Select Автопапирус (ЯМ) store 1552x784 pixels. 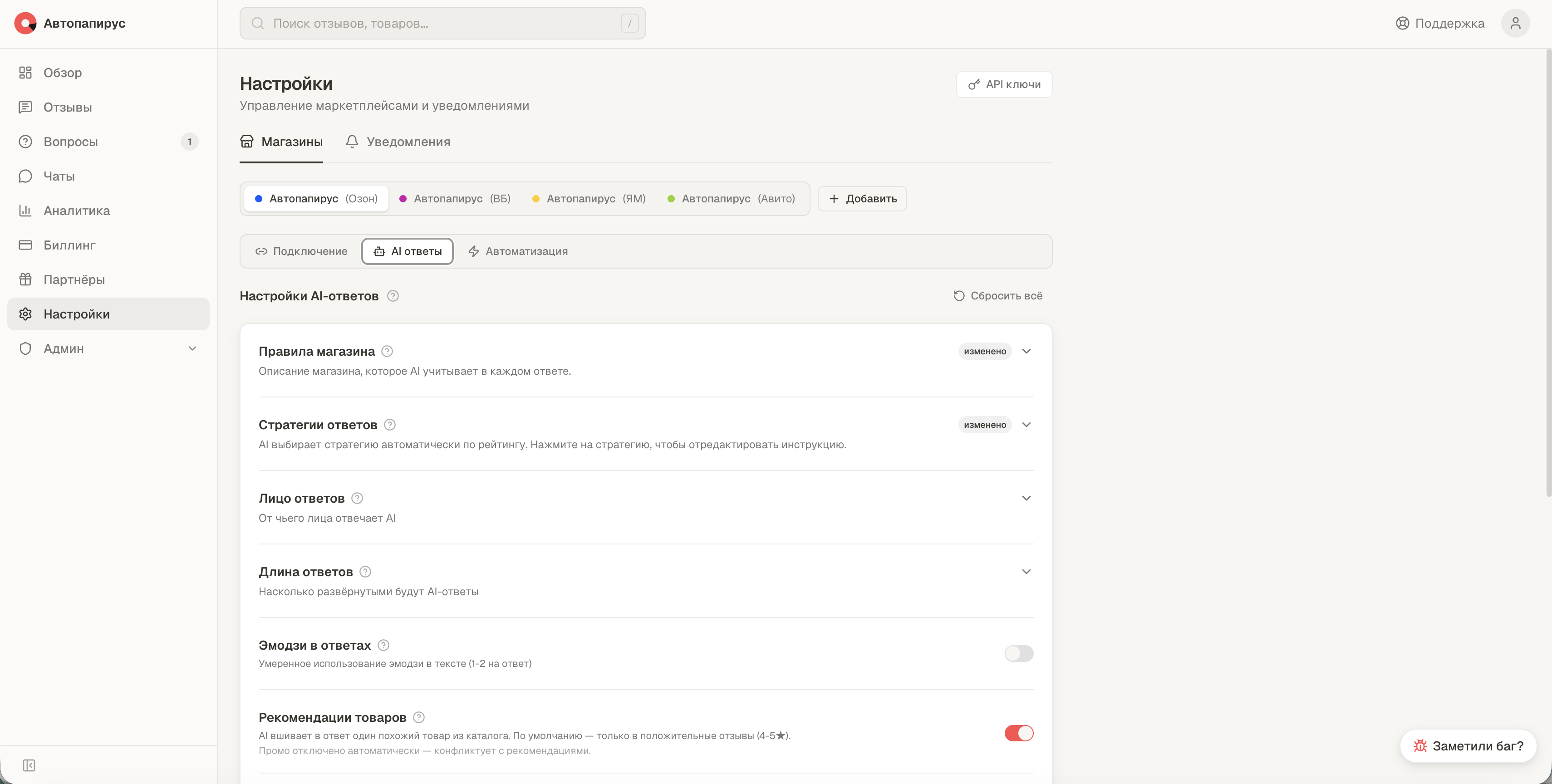[x=589, y=199]
